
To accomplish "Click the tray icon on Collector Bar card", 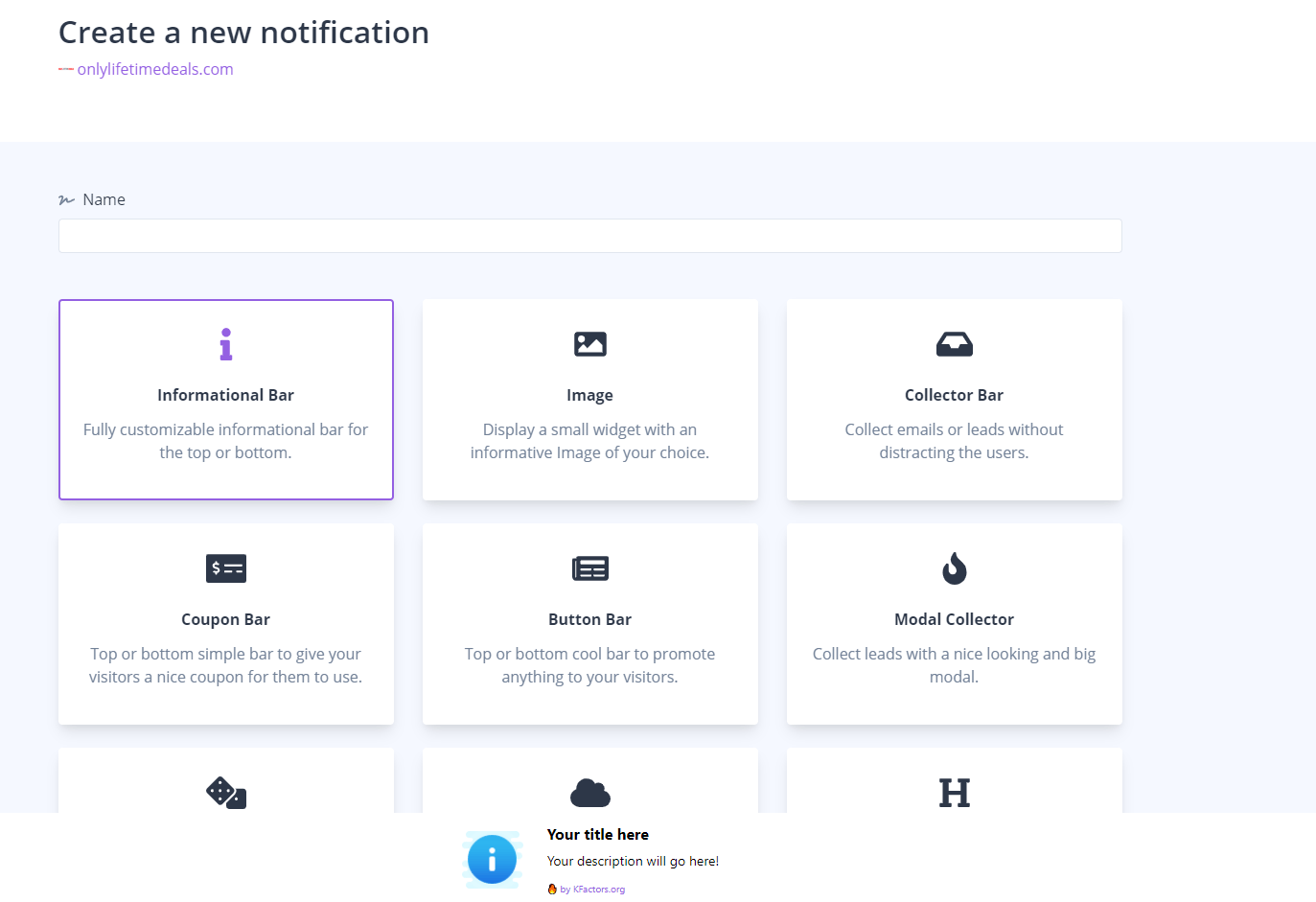I will 954,344.
